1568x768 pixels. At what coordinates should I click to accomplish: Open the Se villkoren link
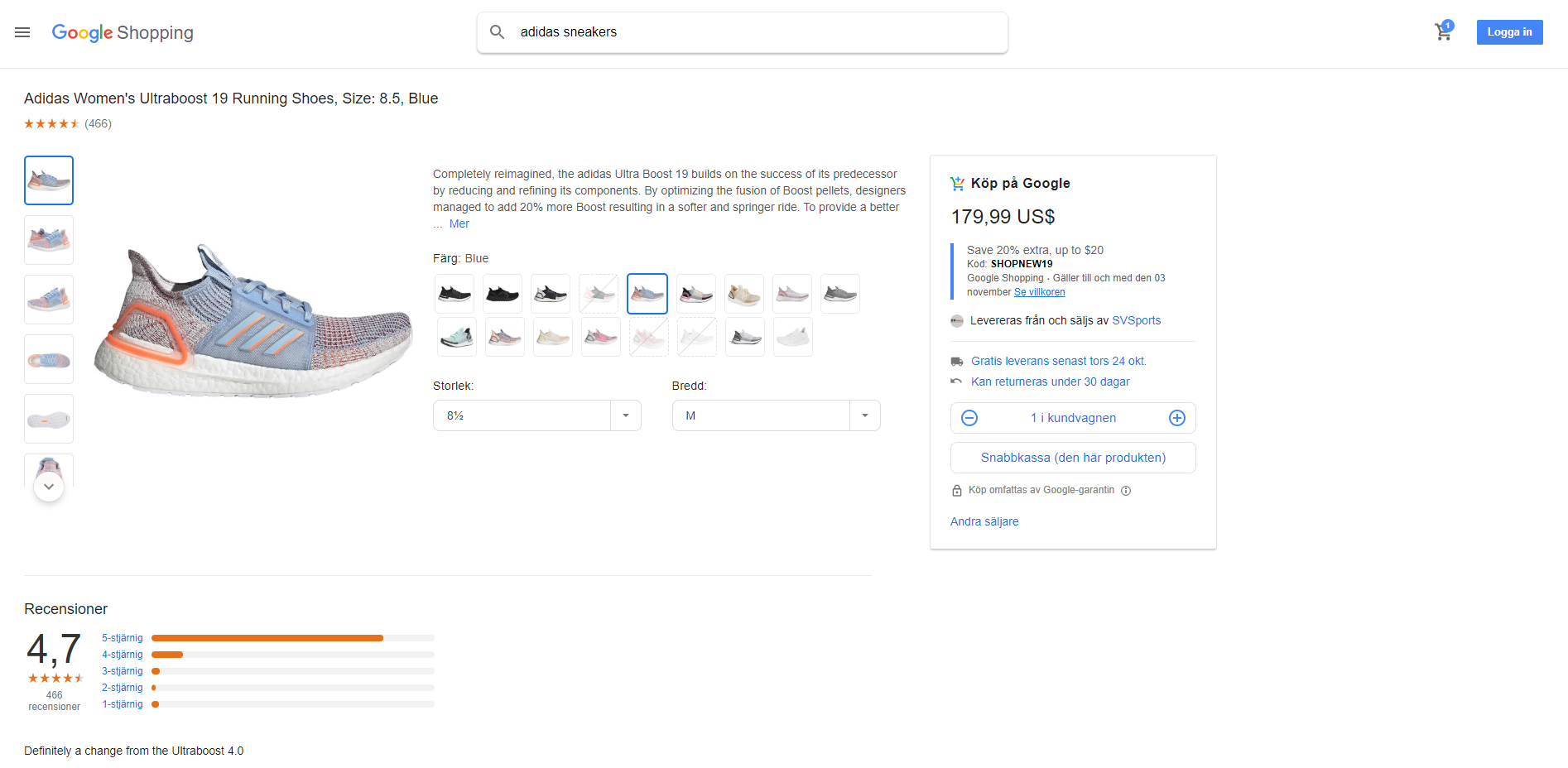coord(1040,292)
